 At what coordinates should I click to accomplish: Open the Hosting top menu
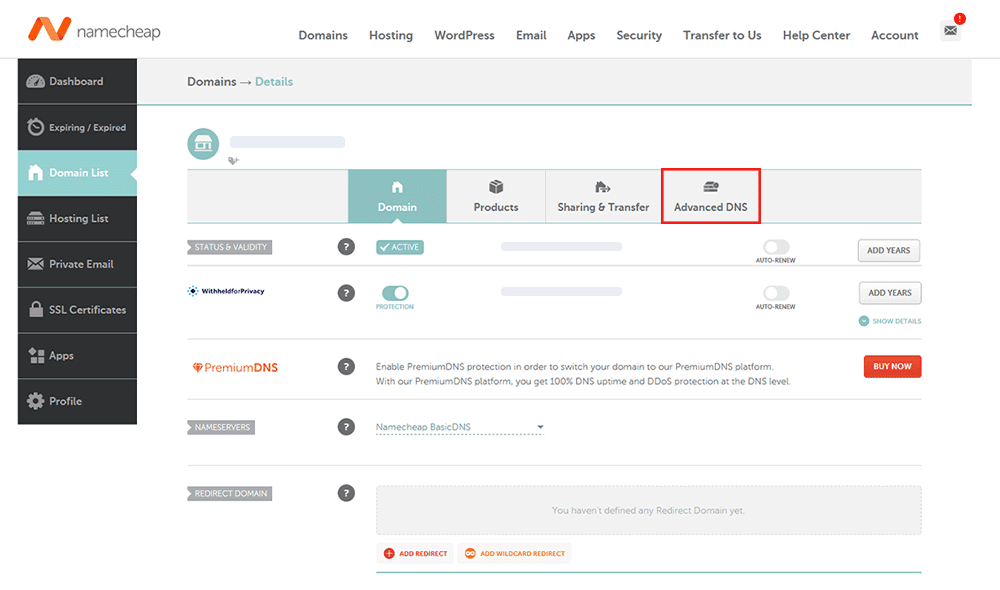(391, 35)
